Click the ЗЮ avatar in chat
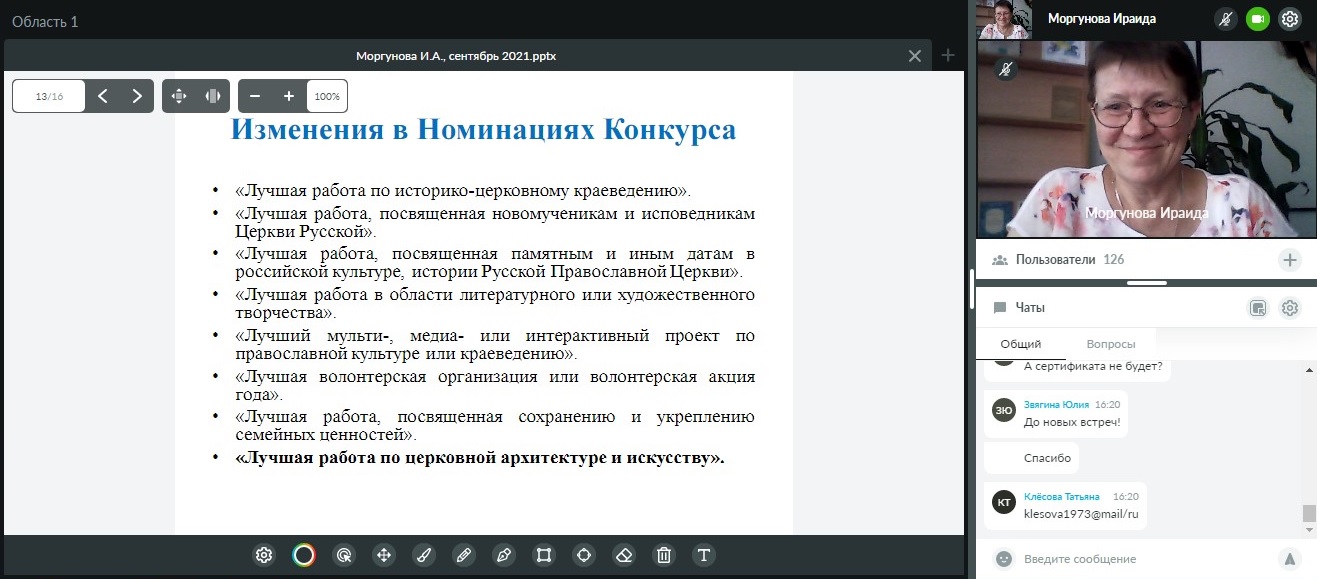Viewport: 1317px width, 579px height. pyautogui.click(x=1004, y=411)
